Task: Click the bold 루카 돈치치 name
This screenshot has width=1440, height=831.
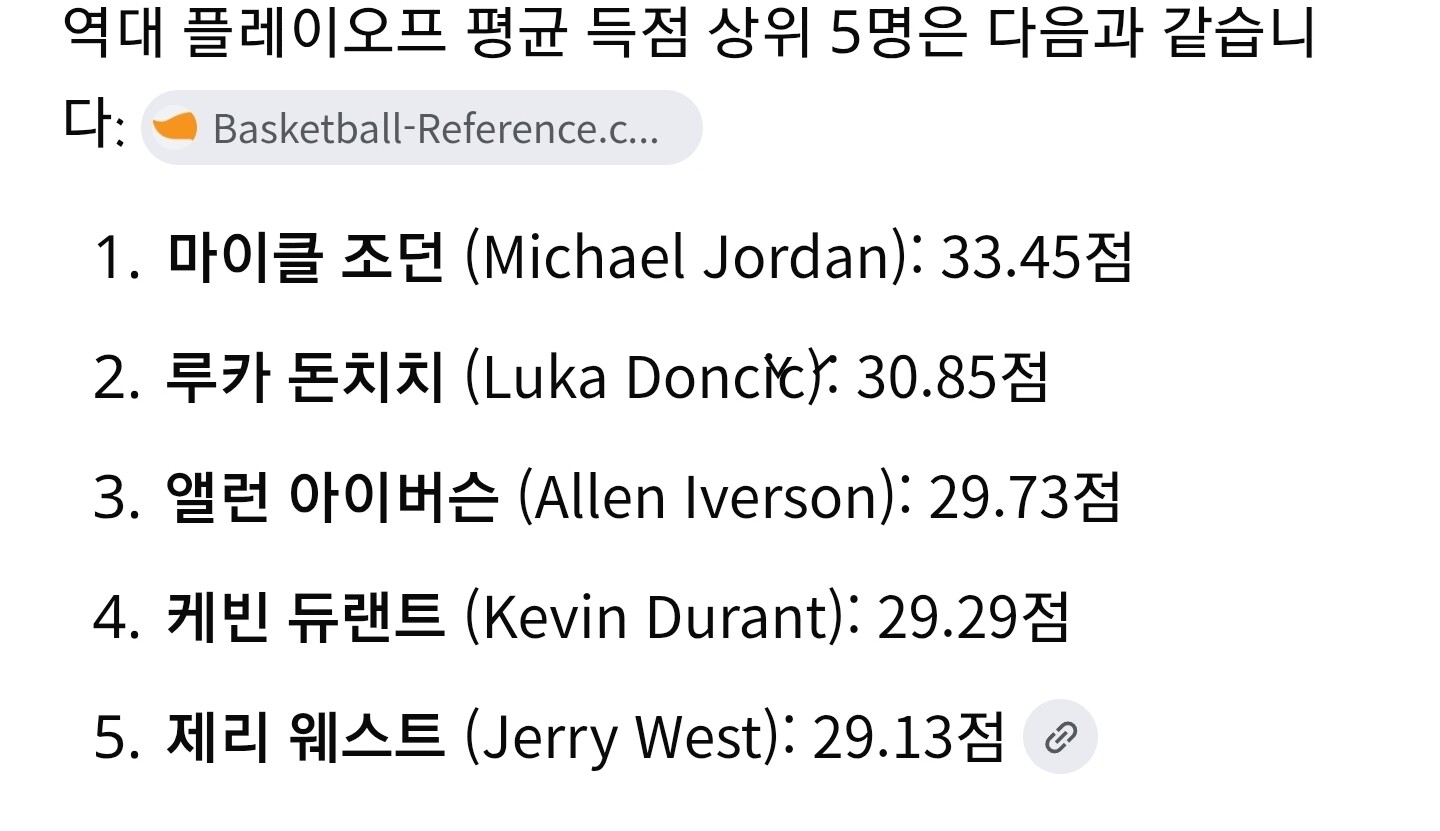Action: tap(305, 377)
